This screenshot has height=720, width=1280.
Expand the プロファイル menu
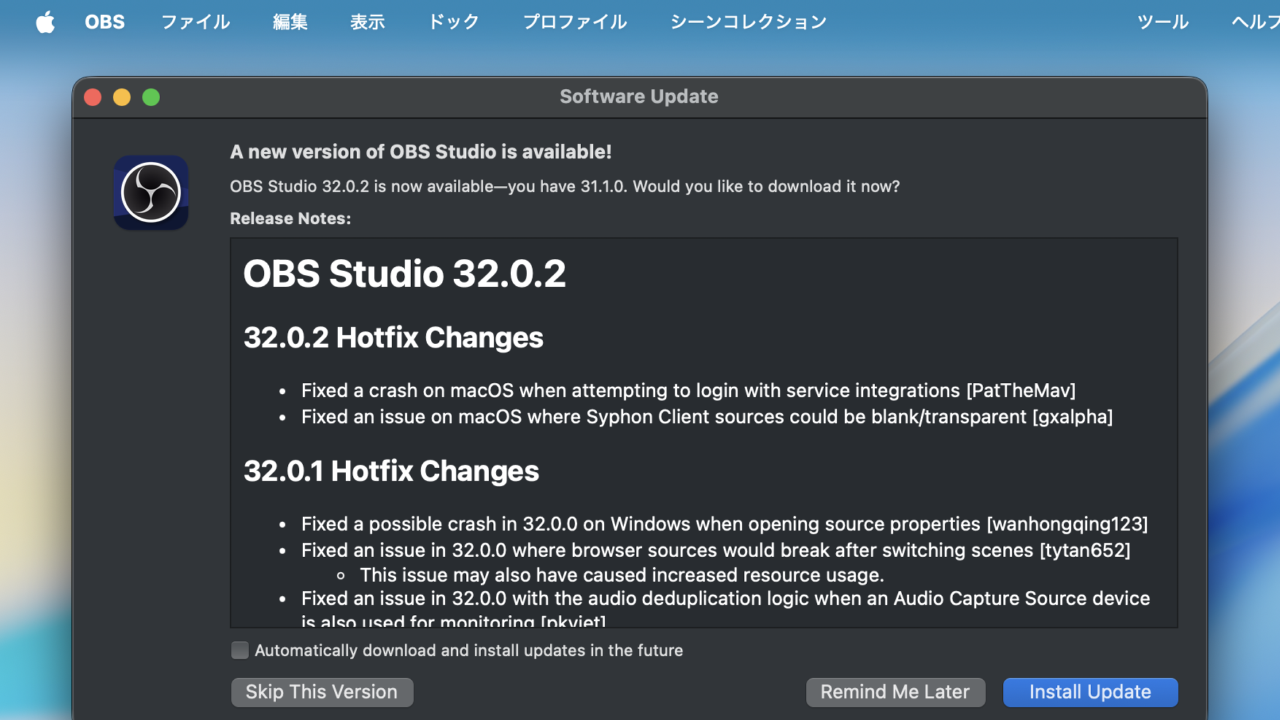click(575, 22)
